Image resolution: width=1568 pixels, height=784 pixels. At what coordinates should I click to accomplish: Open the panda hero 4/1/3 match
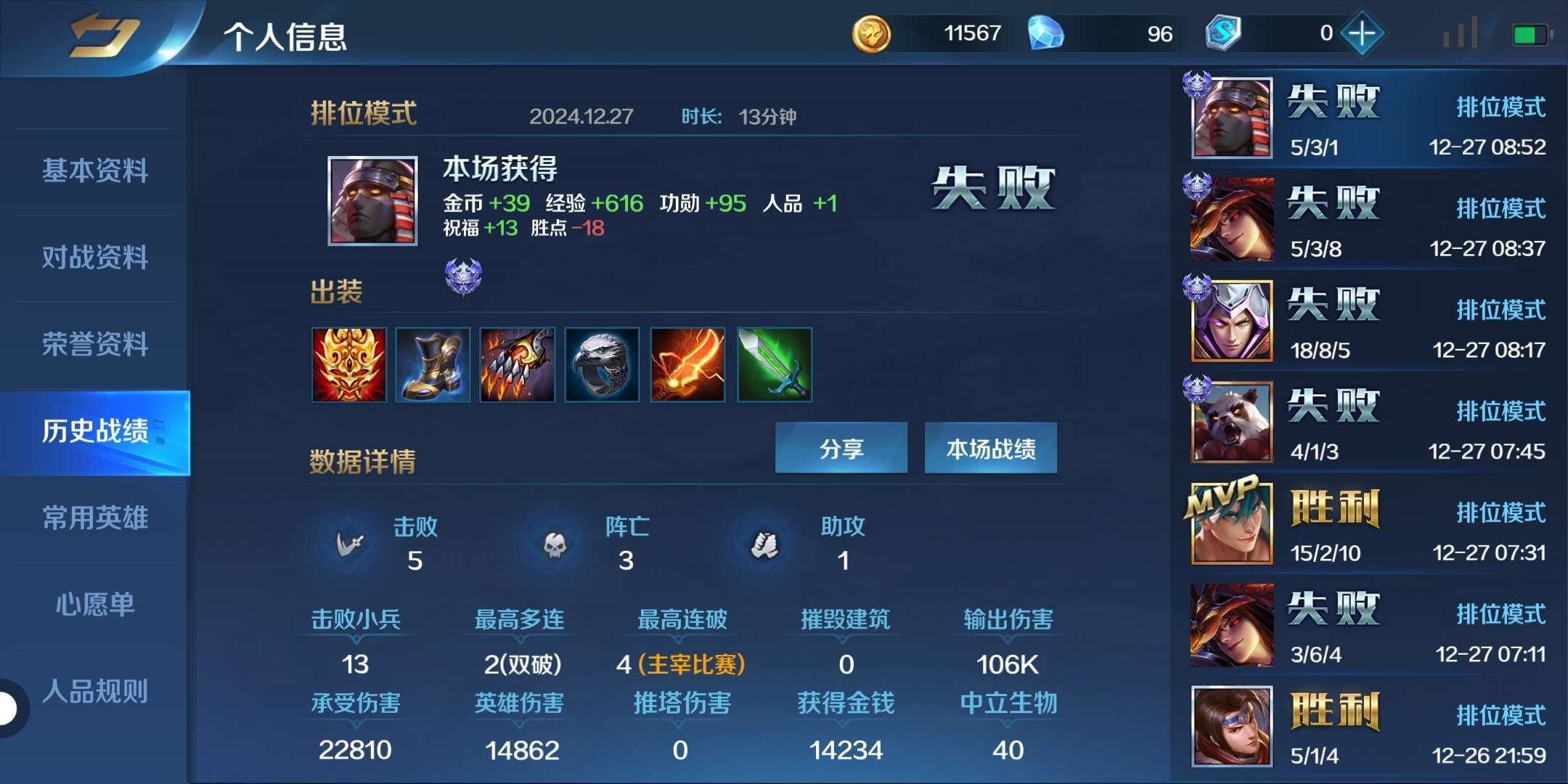pyautogui.click(x=1368, y=422)
